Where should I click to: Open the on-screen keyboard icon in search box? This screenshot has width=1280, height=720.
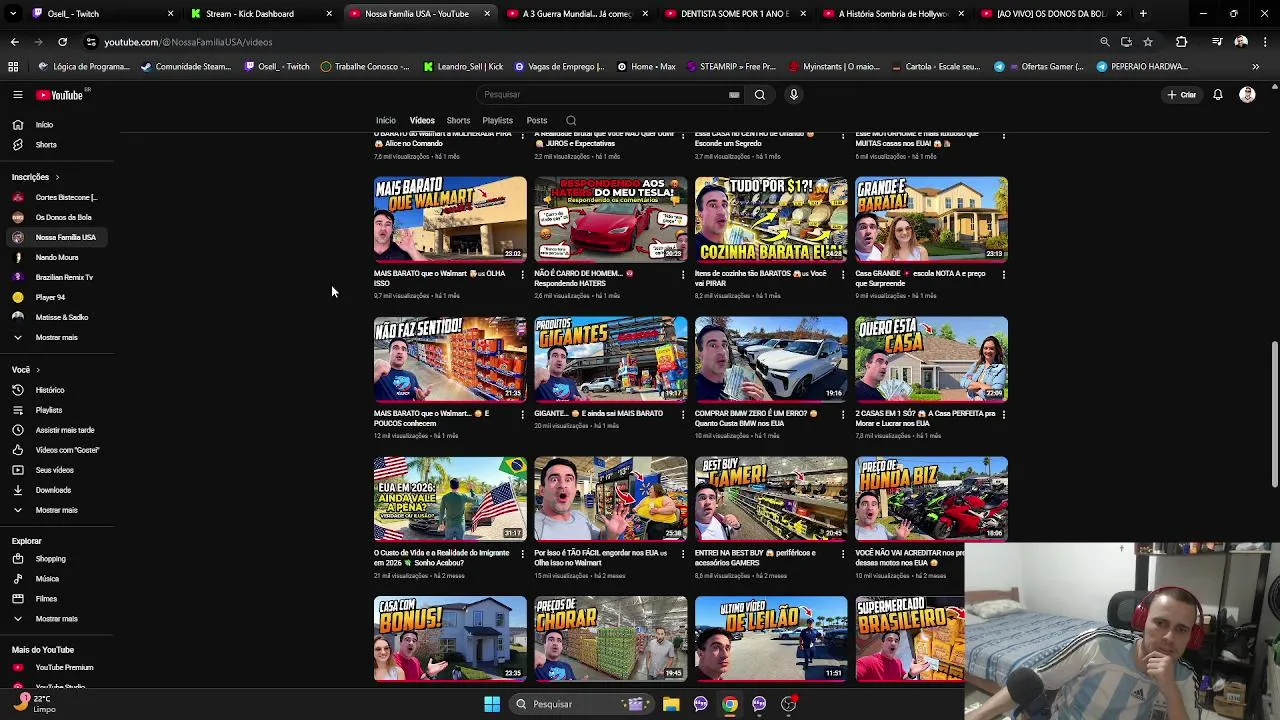734,95
